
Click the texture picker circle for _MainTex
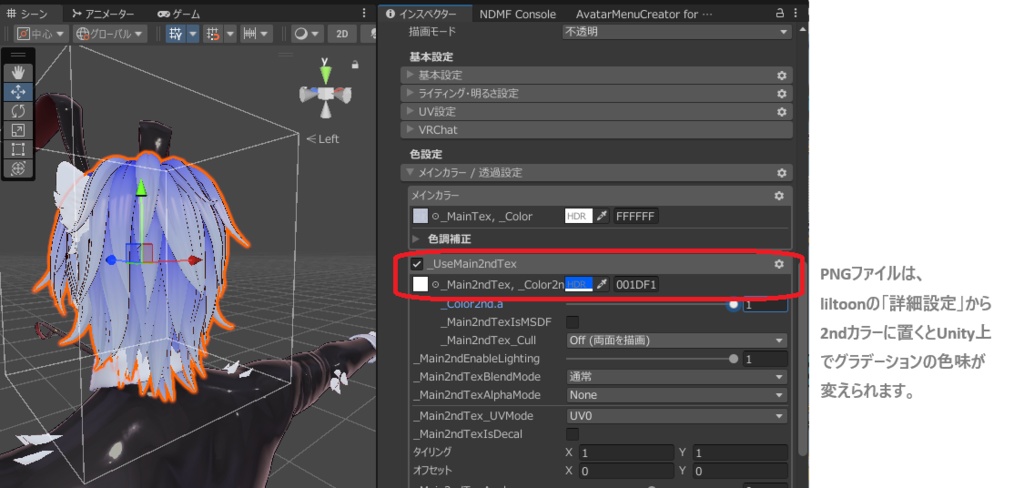pyautogui.click(x=436, y=216)
